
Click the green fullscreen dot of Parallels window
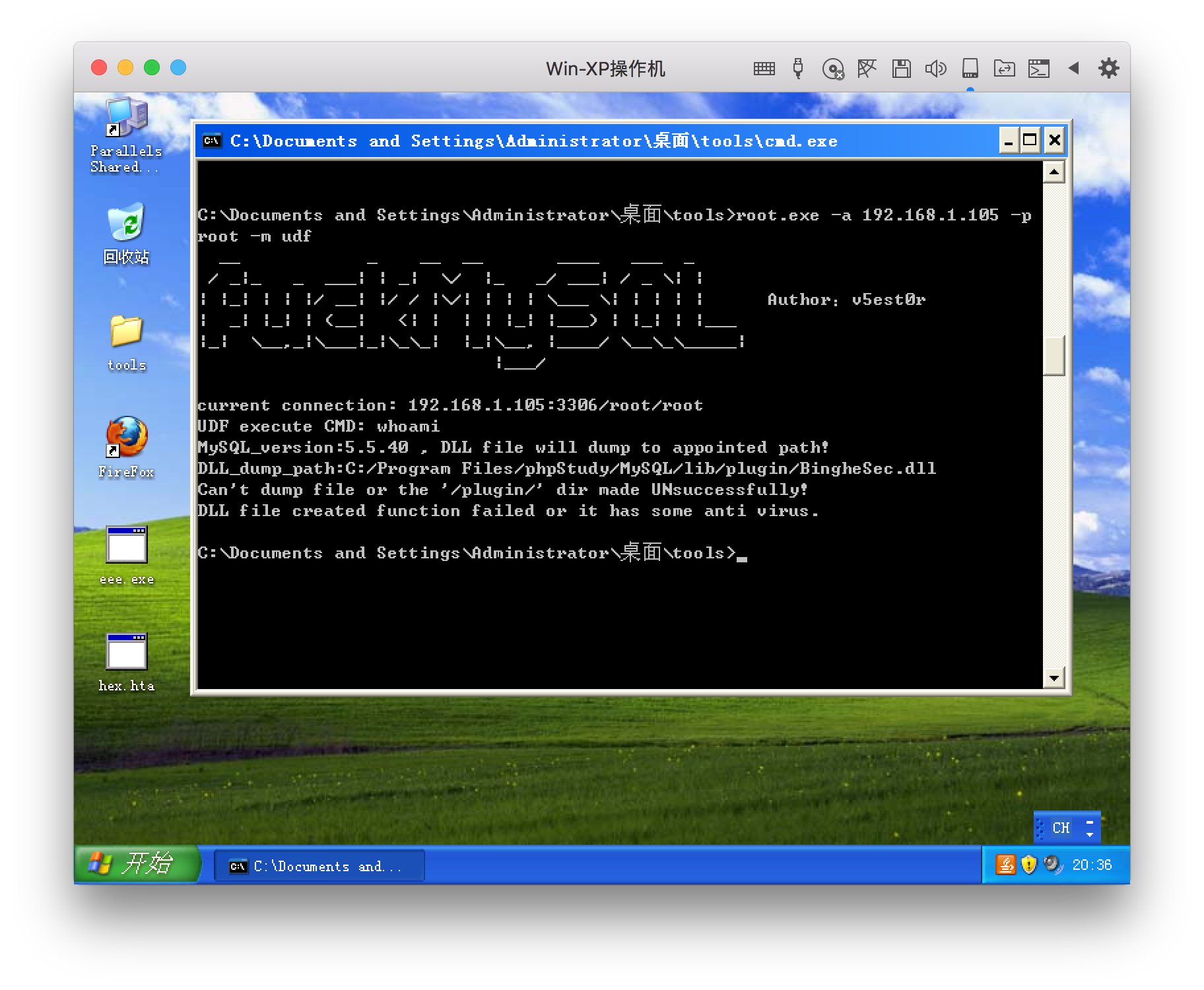pos(152,67)
